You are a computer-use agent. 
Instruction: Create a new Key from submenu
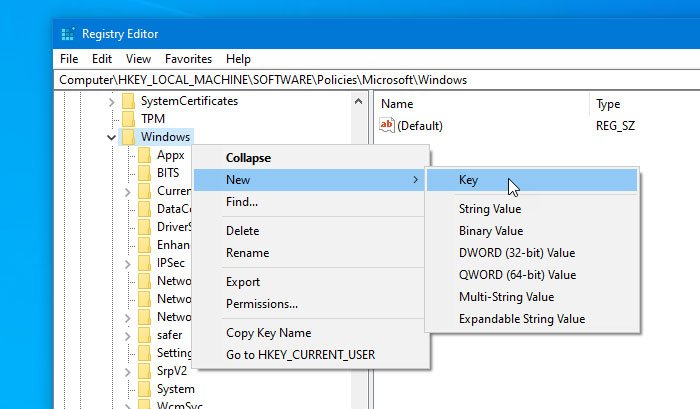tap(532, 180)
